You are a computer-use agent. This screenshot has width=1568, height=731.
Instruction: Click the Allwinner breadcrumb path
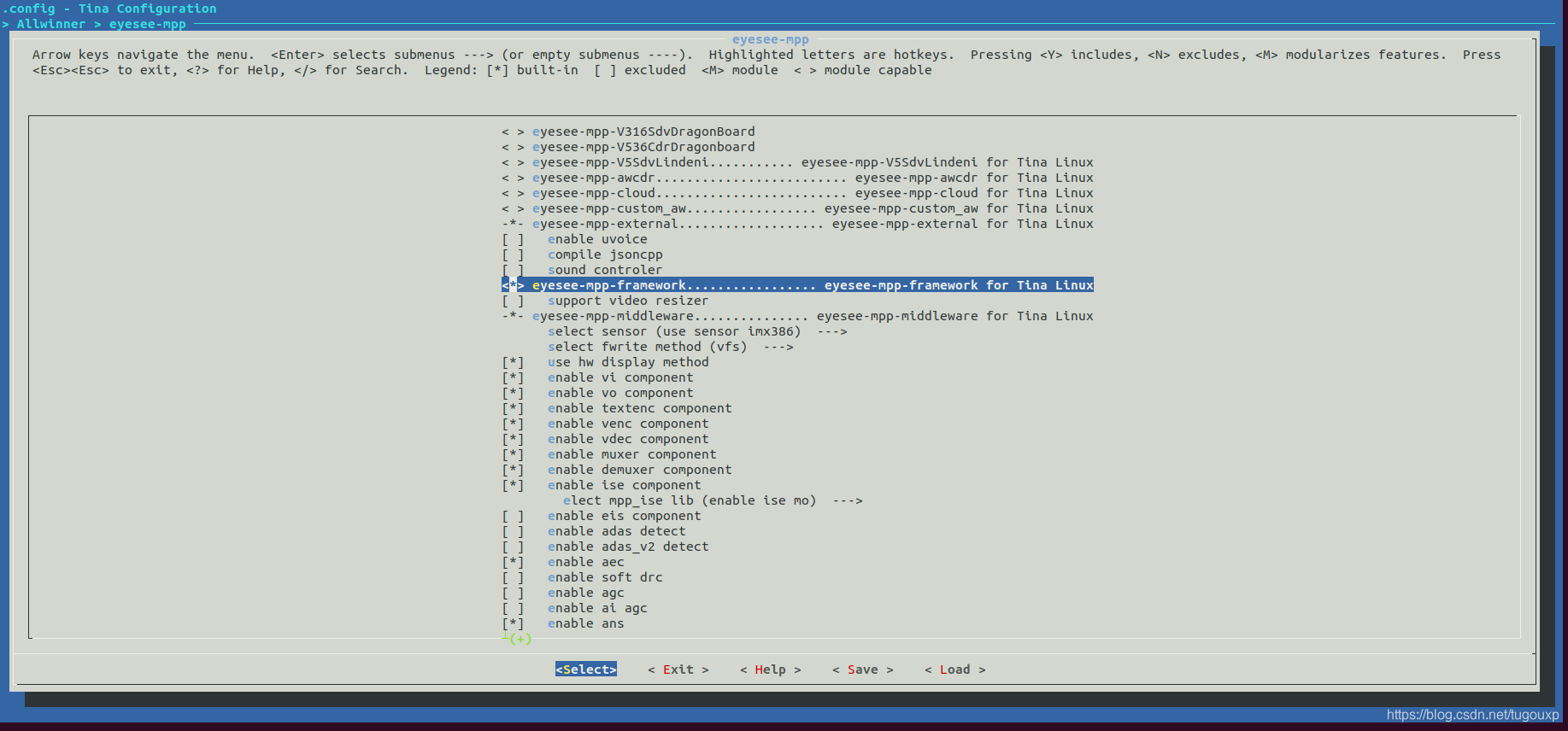pyautogui.click(x=51, y=24)
